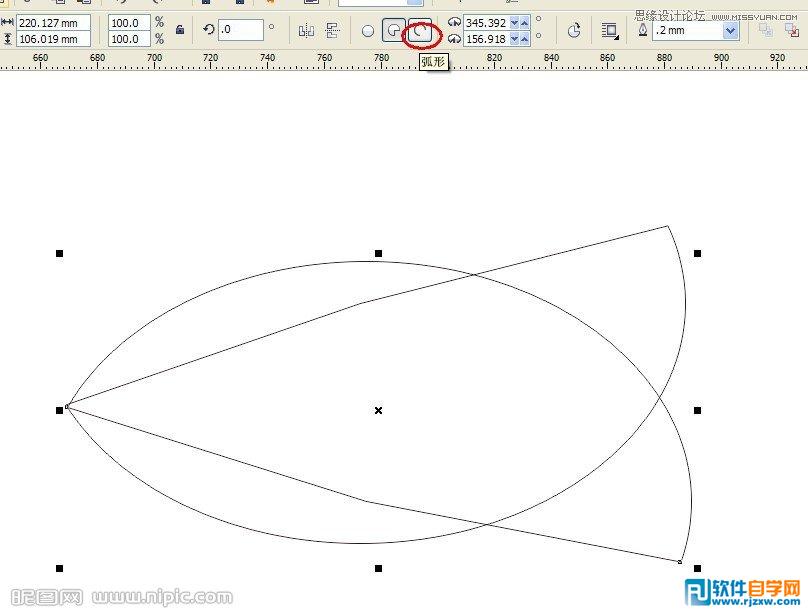Open the .2 mm outline width dropdown
The width and height of the screenshot is (808, 615).
[733, 31]
